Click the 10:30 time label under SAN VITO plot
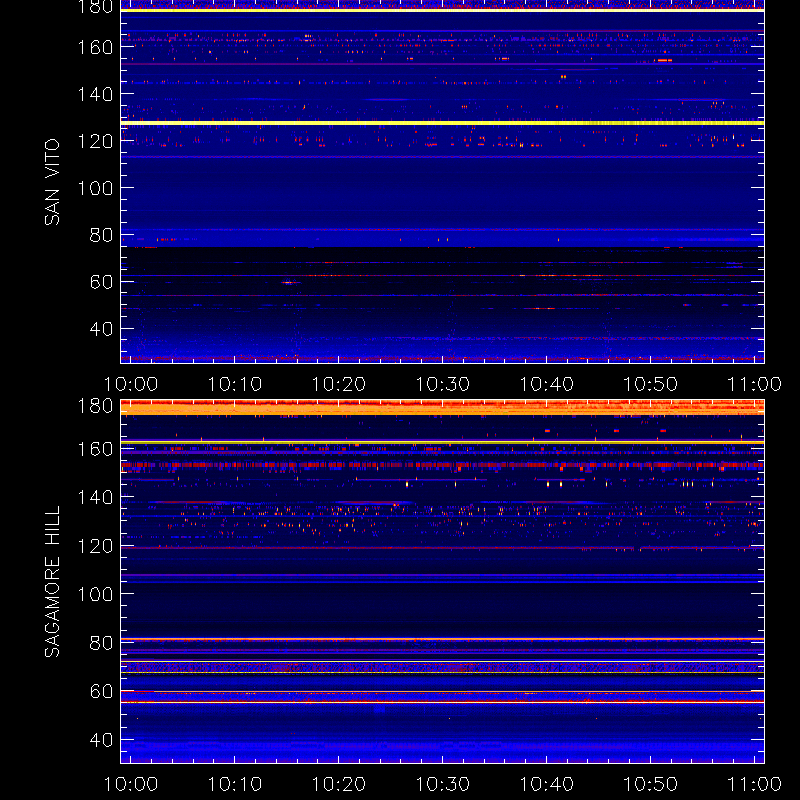 tap(442, 384)
